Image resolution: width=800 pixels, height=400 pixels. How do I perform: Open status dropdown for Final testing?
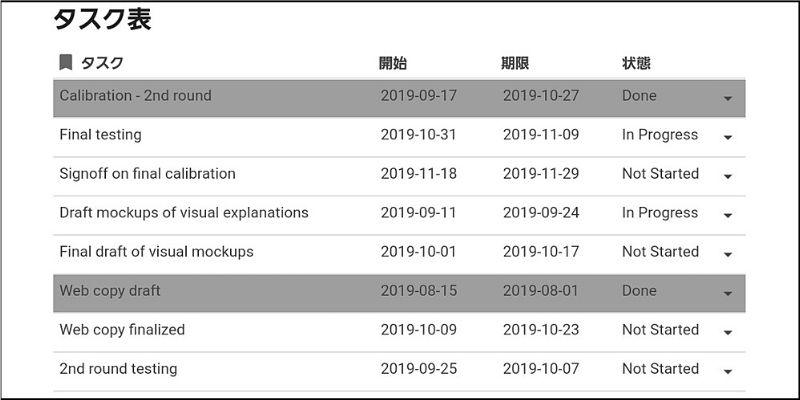click(x=728, y=137)
